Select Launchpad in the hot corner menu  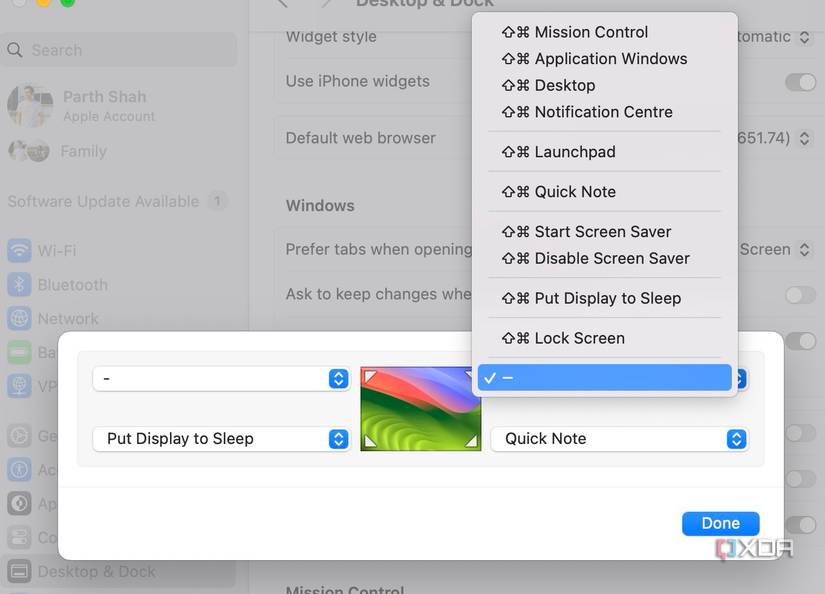(x=605, y=152)
